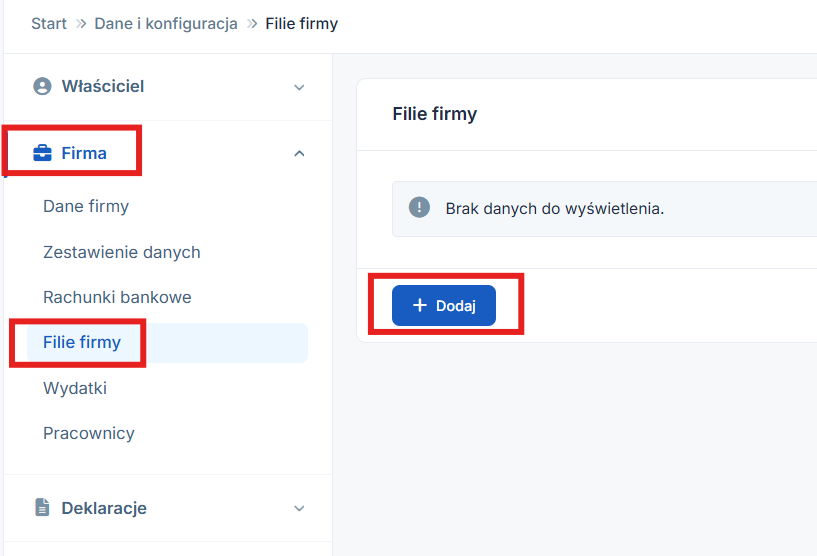
Task: Collapse the Firma section chevron
Action: pyautogui.click(x=299, y=153)
